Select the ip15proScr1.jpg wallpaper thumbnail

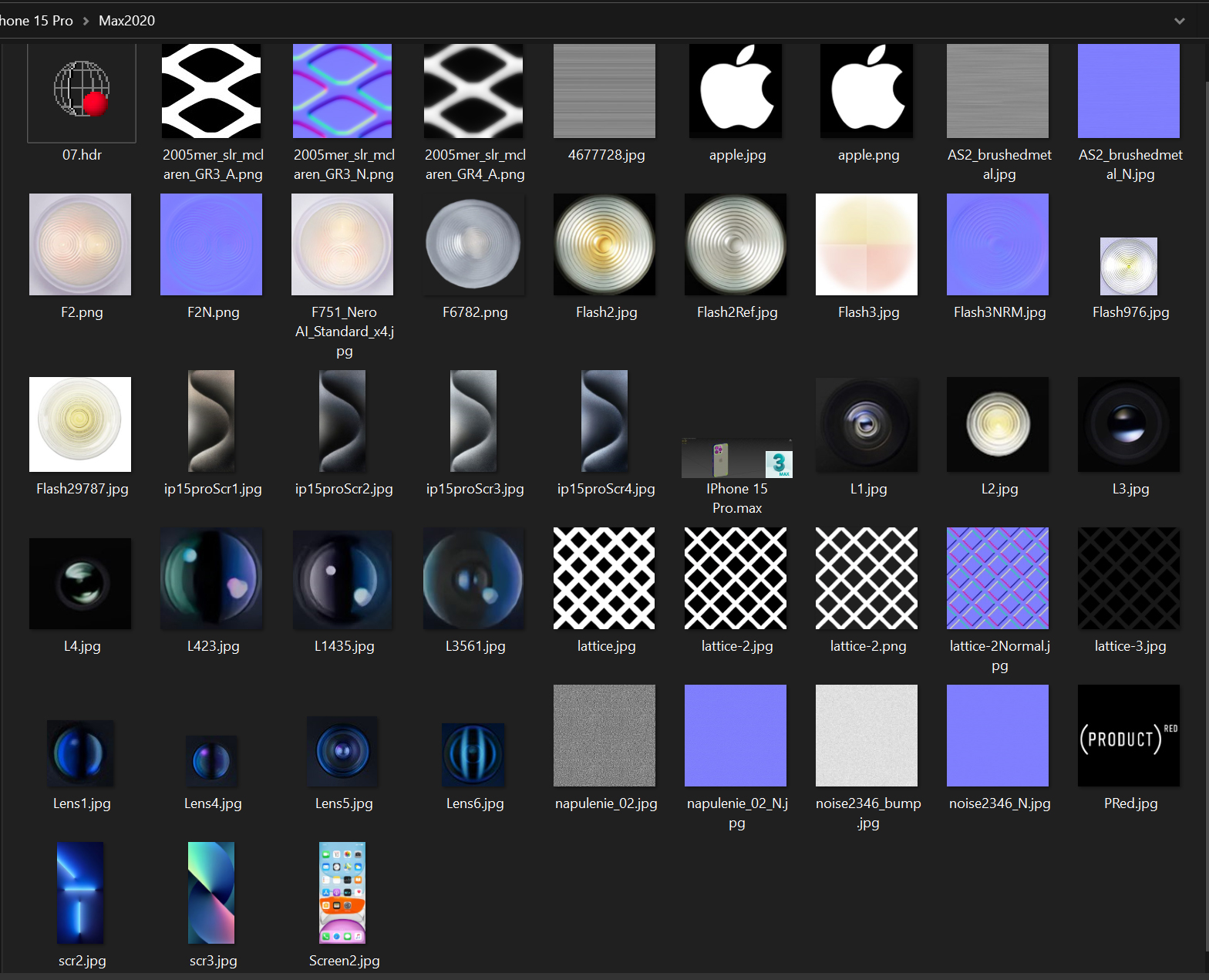[x=211, y=421]
